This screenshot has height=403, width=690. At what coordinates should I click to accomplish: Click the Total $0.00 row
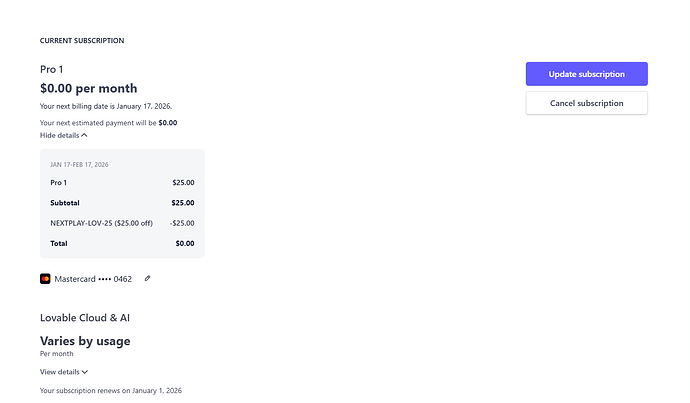(122, 243)
